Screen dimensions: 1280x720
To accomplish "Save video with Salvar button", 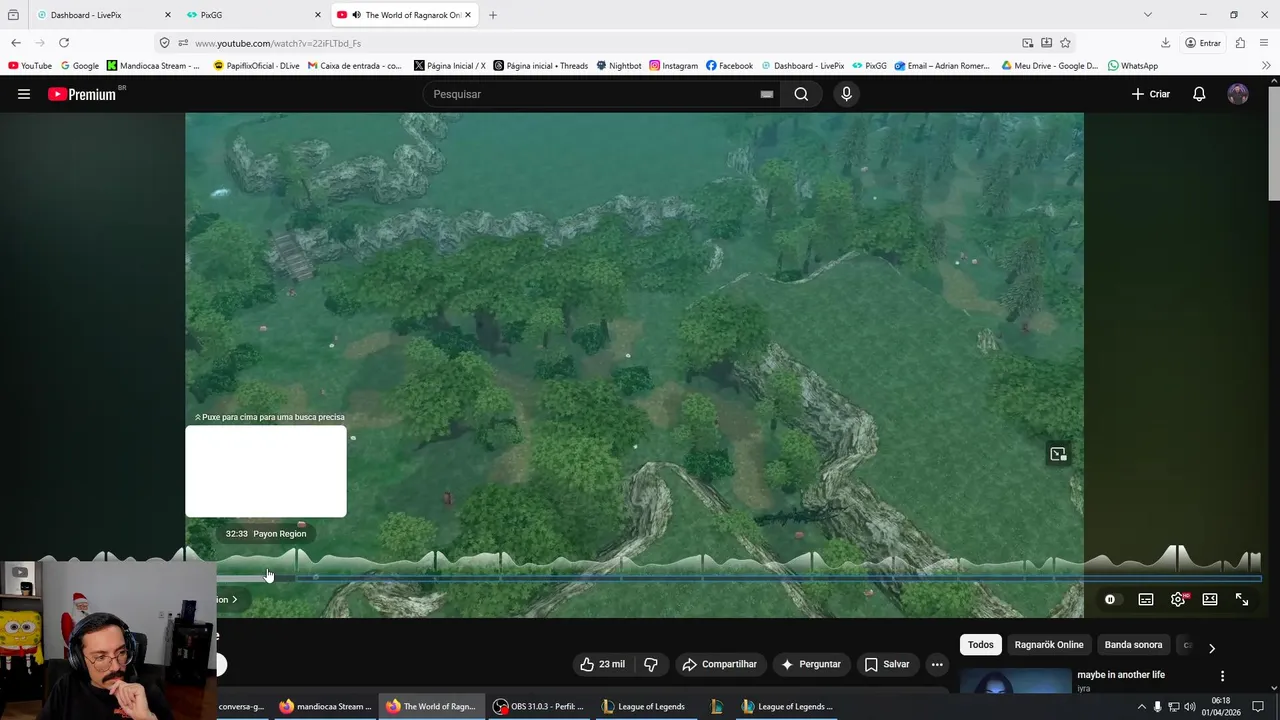I will (x=886, y=664).
